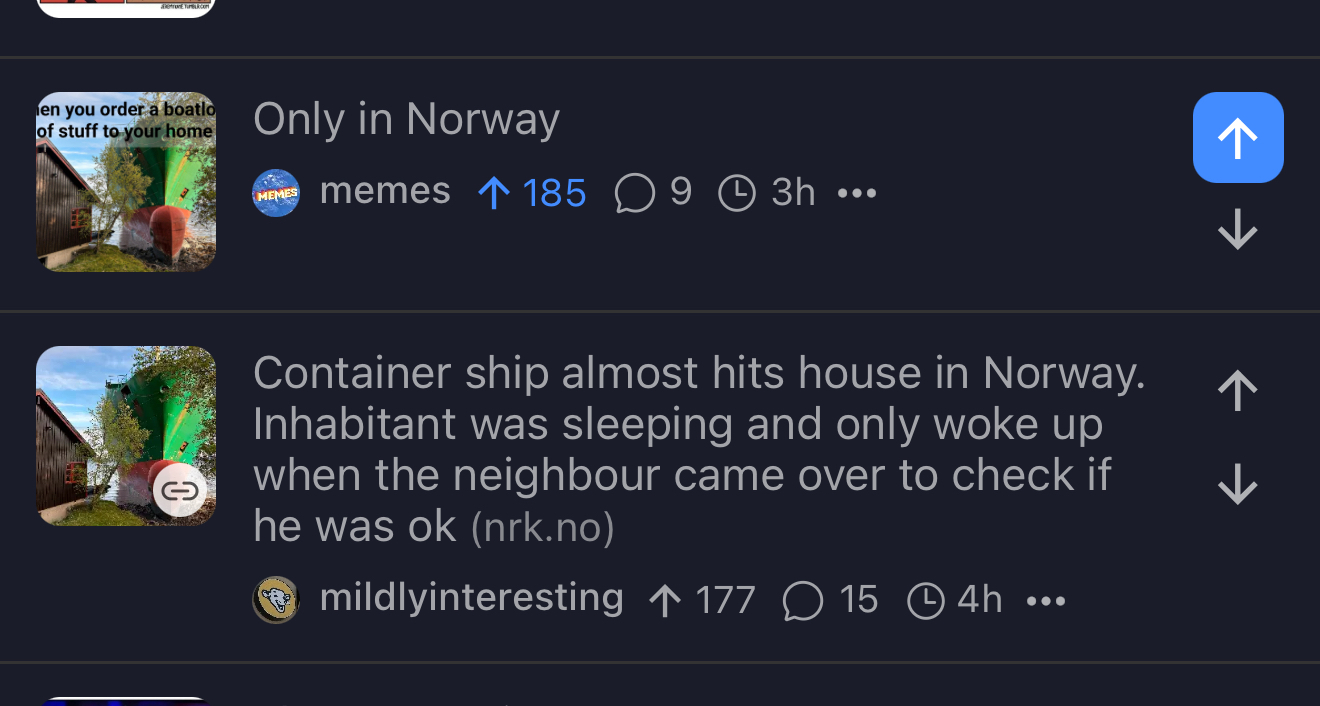The height and width of the screenshot is (706, 1320).
Task: Open the Container ship article thumbnail
Action: [x=126, y=436]
